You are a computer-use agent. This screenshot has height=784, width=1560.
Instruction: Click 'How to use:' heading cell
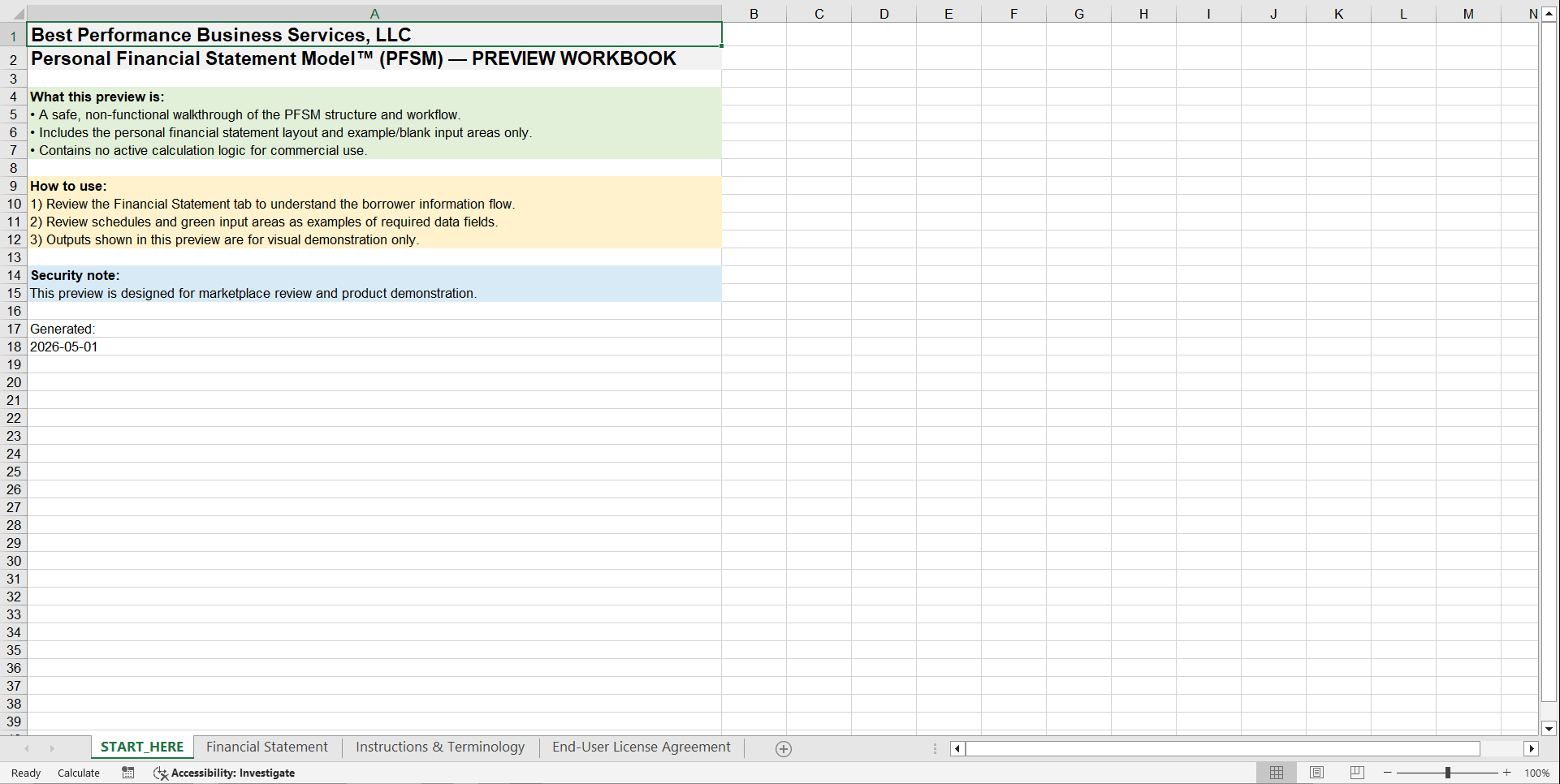[x=374, y=186]
